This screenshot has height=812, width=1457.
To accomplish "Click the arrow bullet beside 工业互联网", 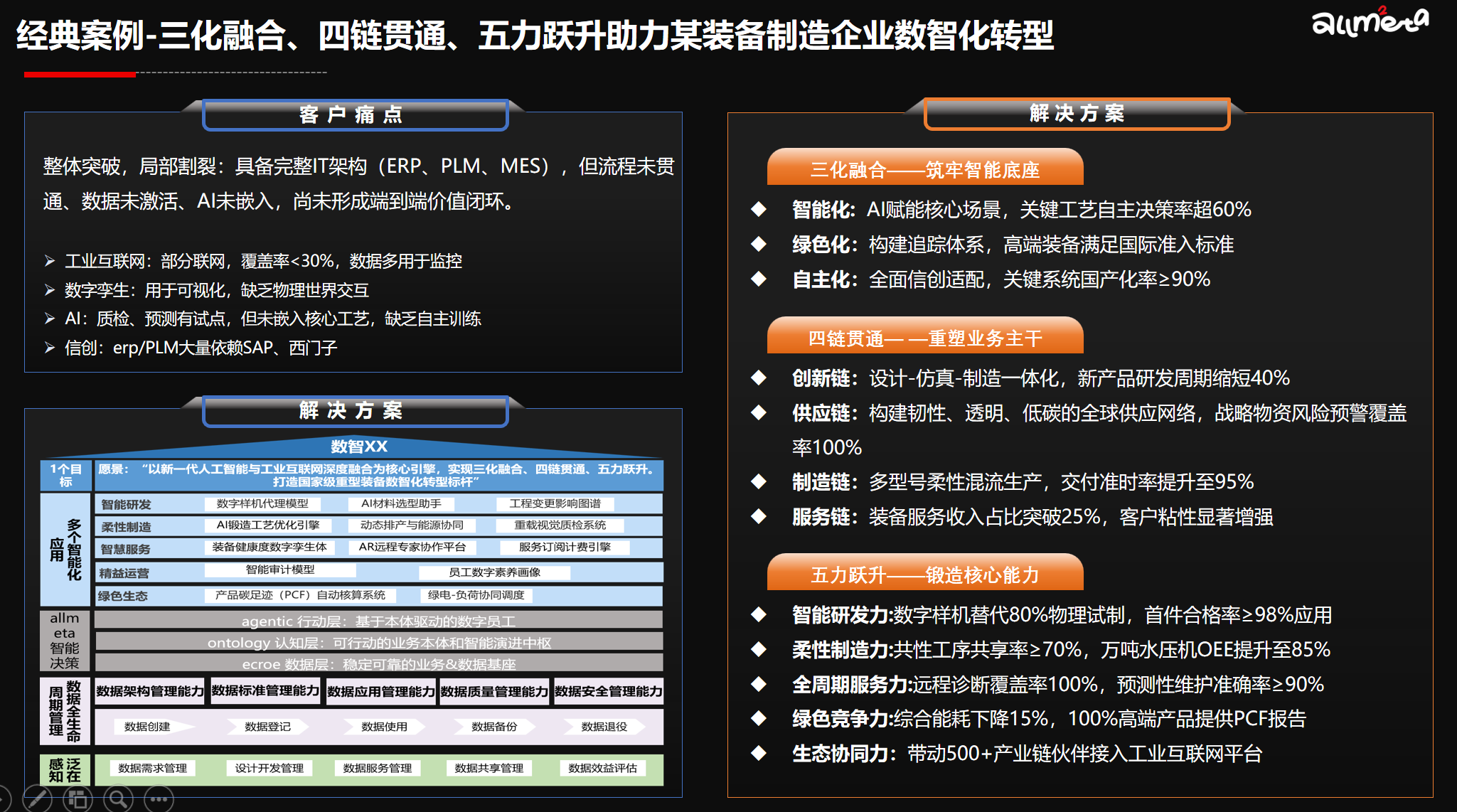I will click(50, 261).
